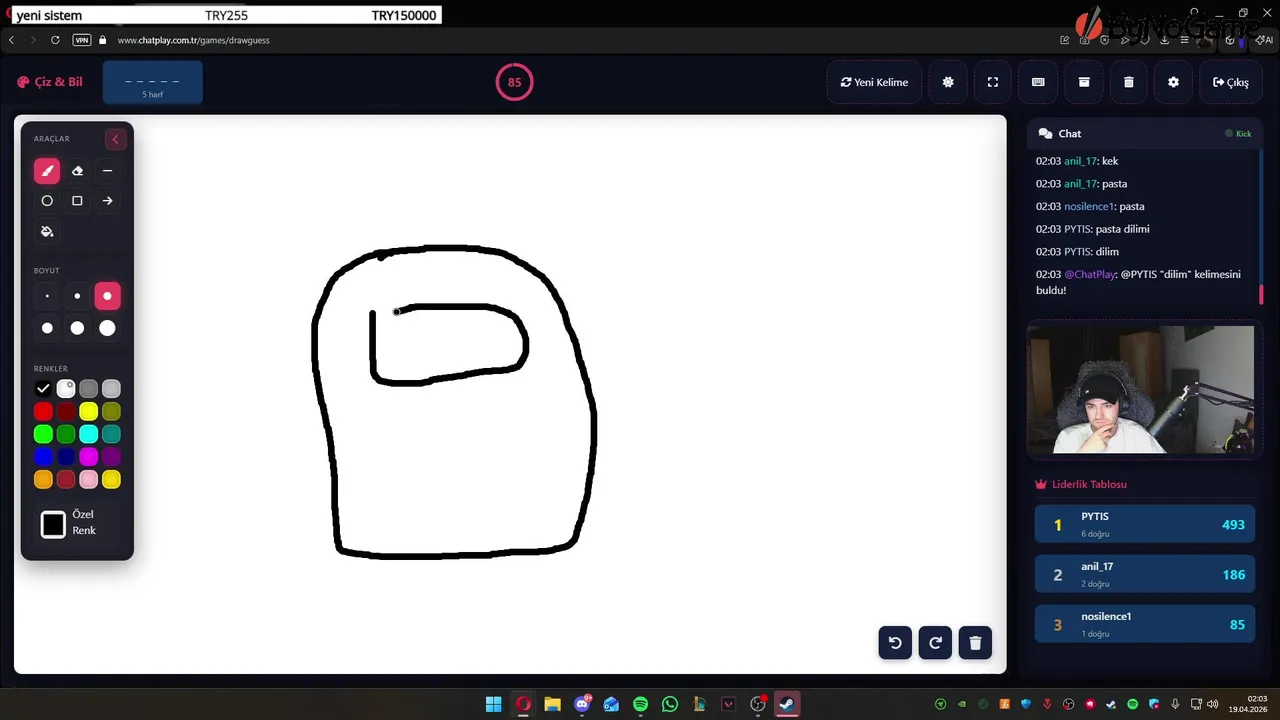The image size is (1280, 720).
Task: Select anil_17 leaderboard row
Action: (x=1145, y=574)
